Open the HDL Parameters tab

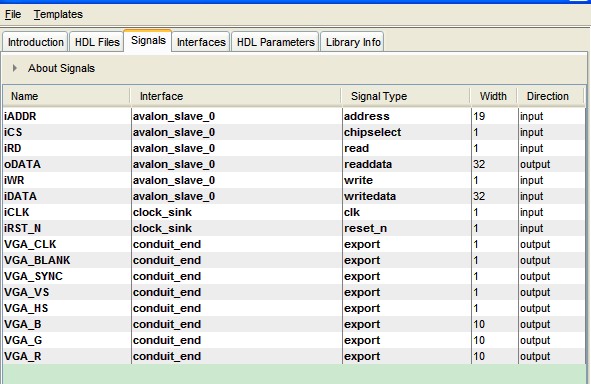(276, 42)
